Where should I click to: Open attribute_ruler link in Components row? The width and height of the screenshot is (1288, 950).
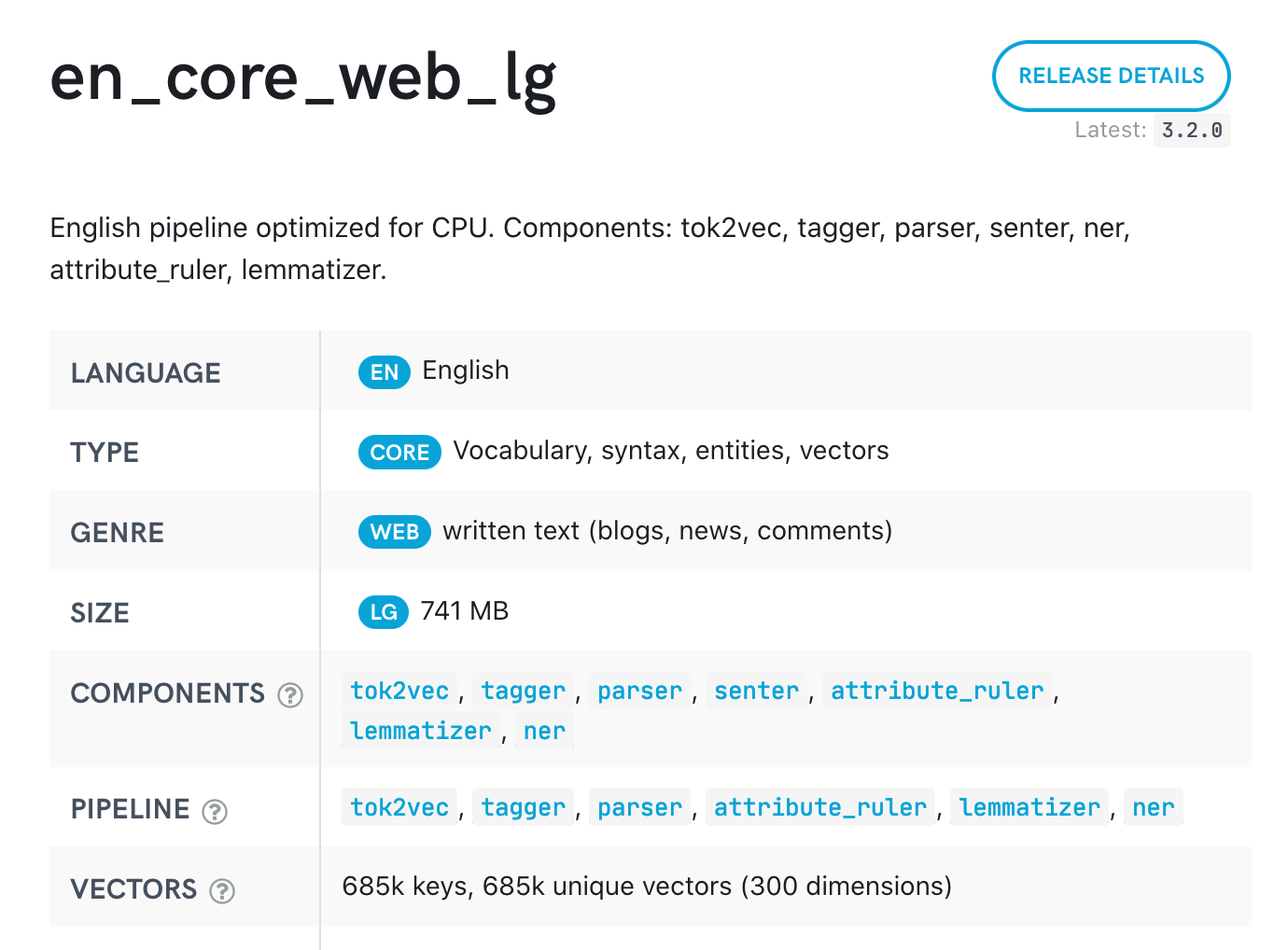coord(937,692)
